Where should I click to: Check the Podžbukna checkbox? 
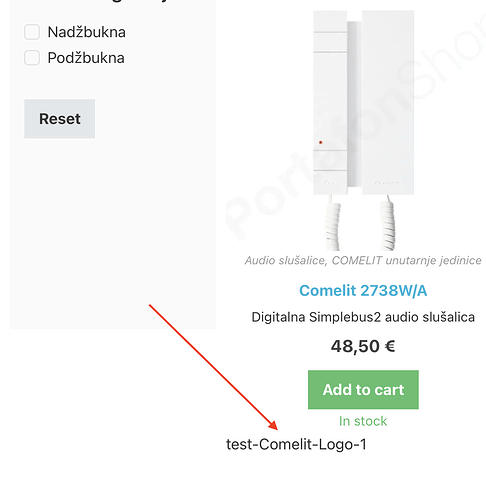(32, 58)
